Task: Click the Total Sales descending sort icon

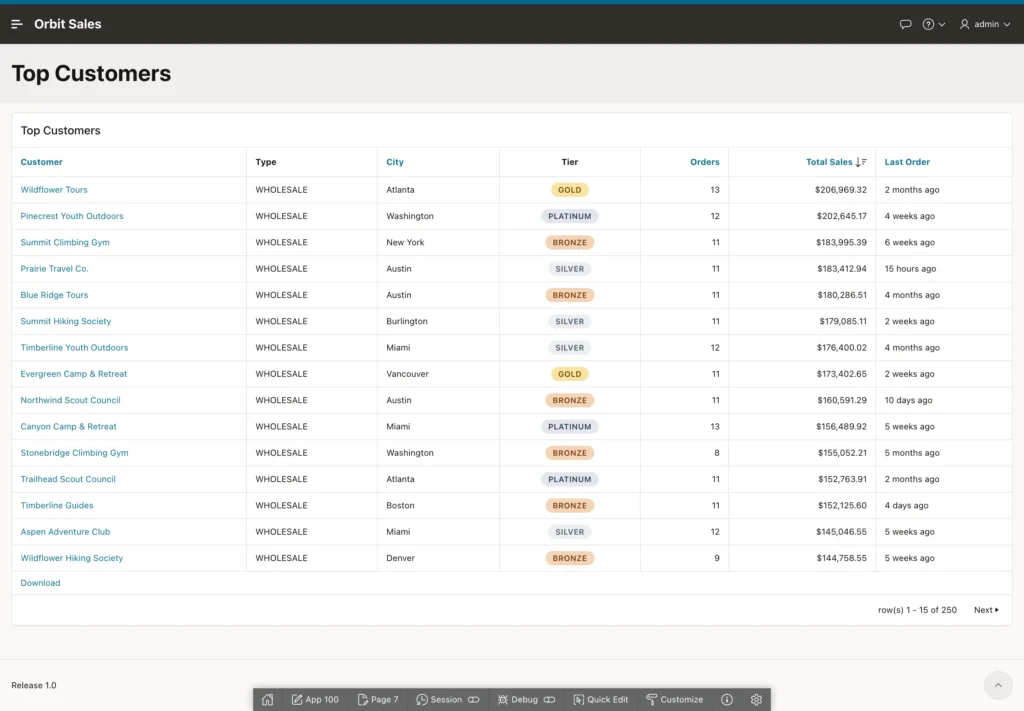Action: tap(861, 162)
